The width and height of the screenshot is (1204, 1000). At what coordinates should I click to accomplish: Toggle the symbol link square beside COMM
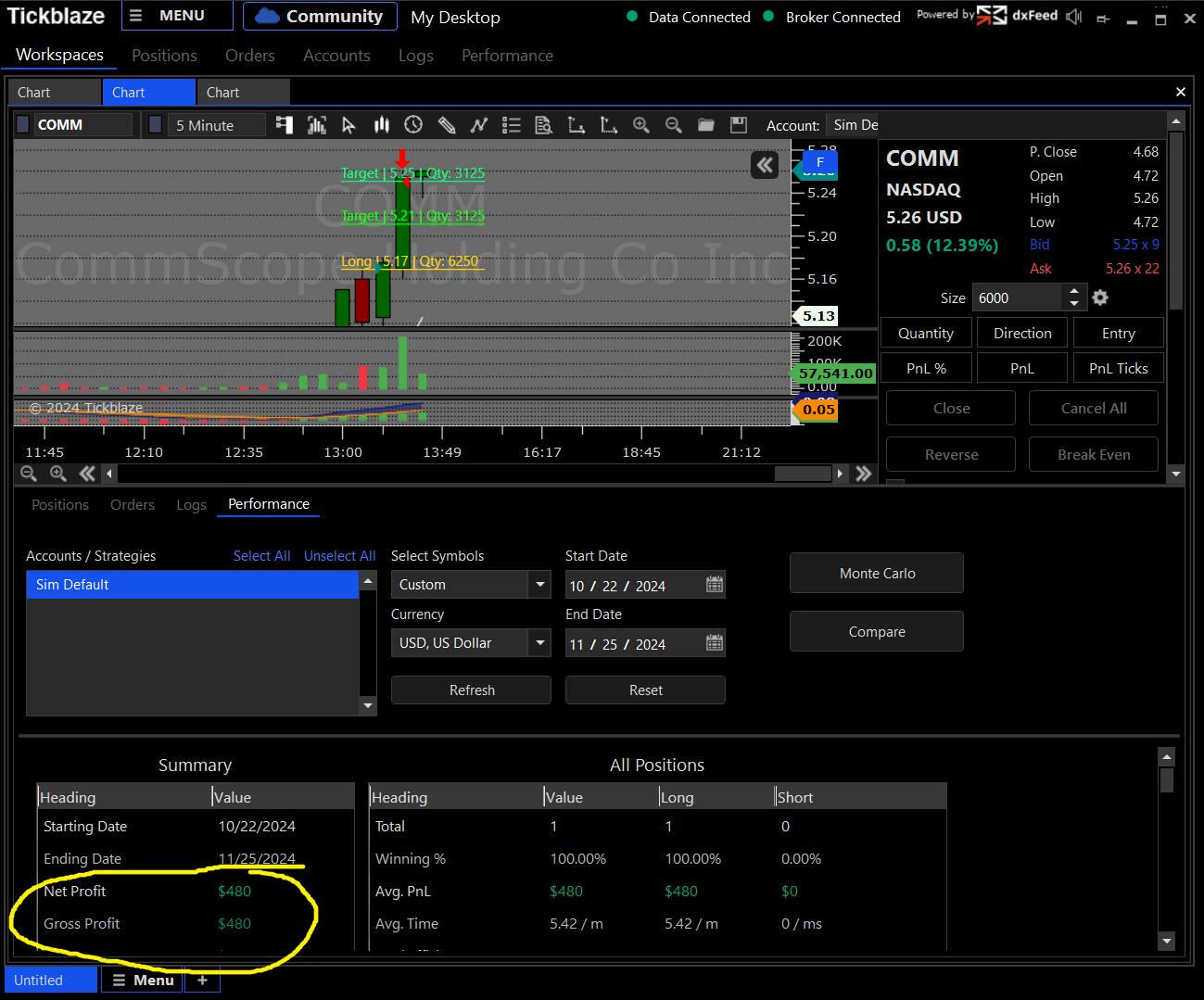pyautogui.click(x=23, y=124)
